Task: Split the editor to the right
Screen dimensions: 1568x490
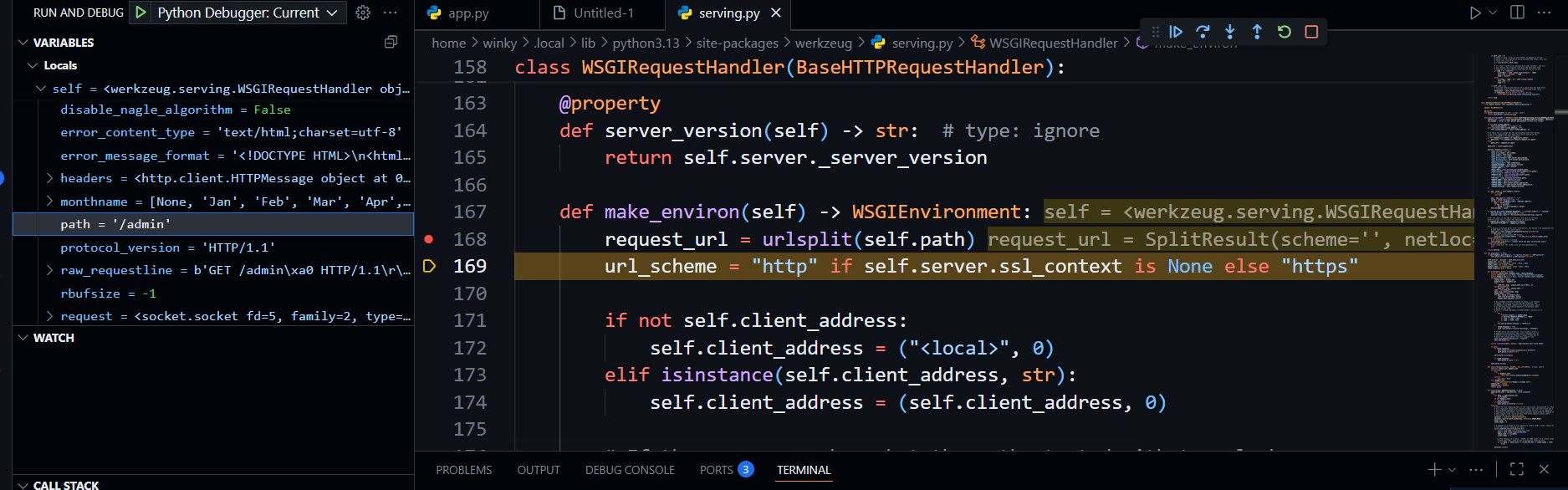Action: 1517,13
